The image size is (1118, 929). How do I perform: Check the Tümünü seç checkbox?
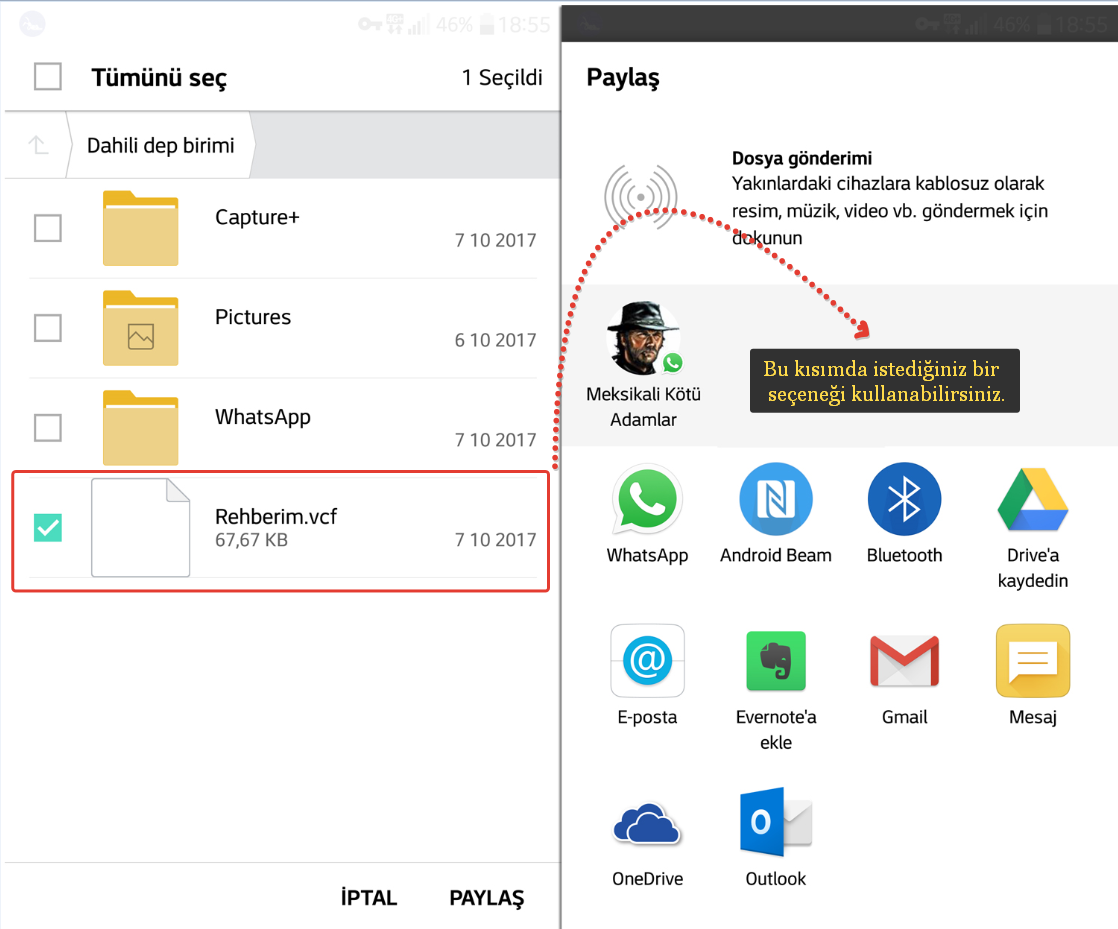(48, 77)
